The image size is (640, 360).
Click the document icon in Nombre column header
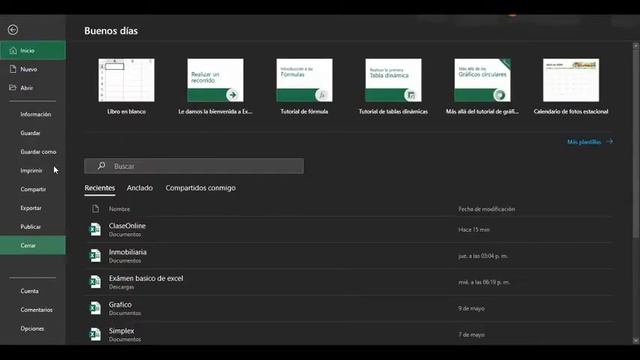point(96,209)
